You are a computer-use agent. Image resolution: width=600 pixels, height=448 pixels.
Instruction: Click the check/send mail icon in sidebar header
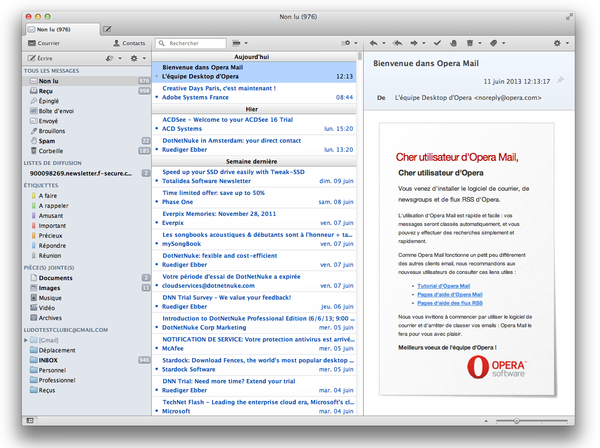point(109,58)
